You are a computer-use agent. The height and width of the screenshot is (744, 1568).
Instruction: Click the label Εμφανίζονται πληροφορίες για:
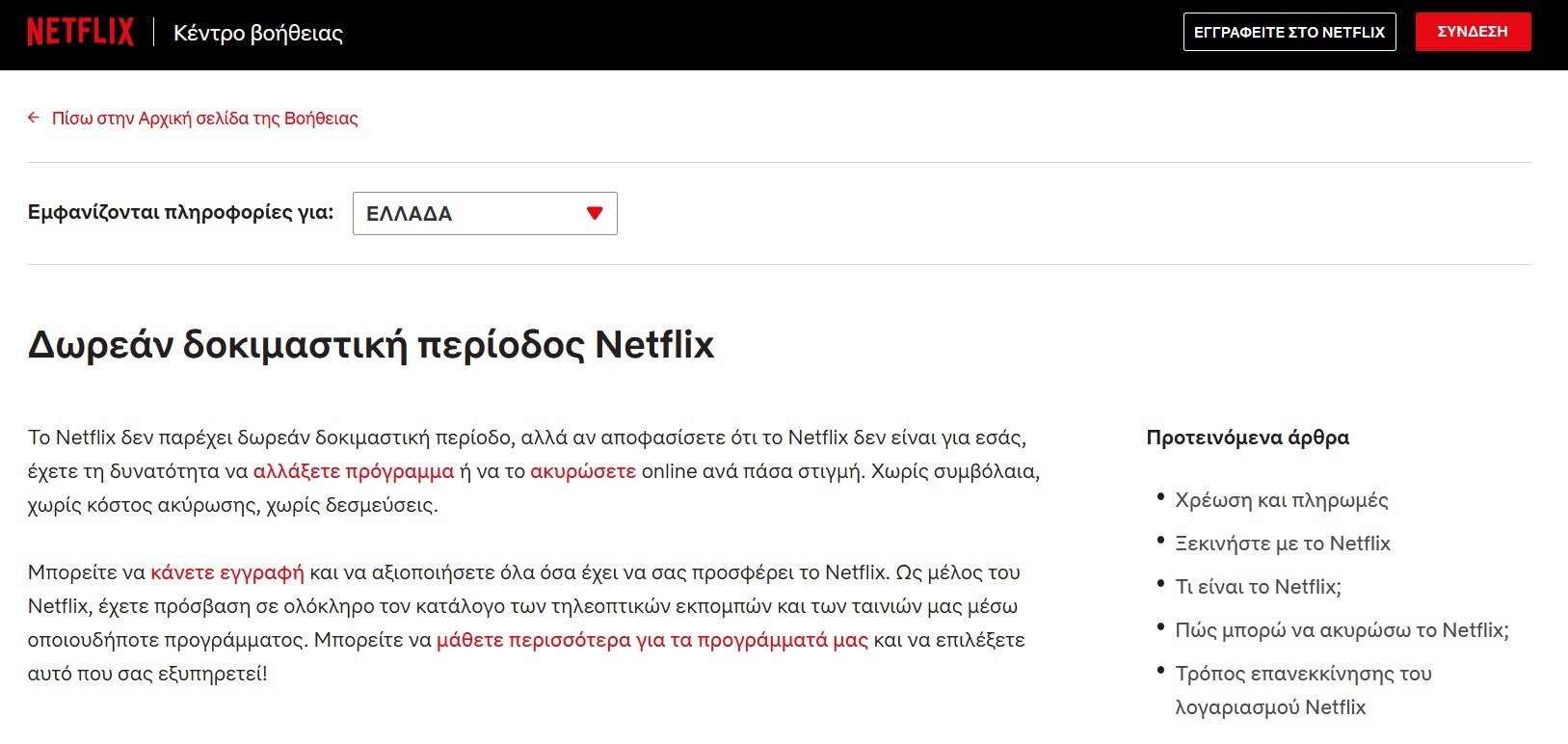point(181,213)
